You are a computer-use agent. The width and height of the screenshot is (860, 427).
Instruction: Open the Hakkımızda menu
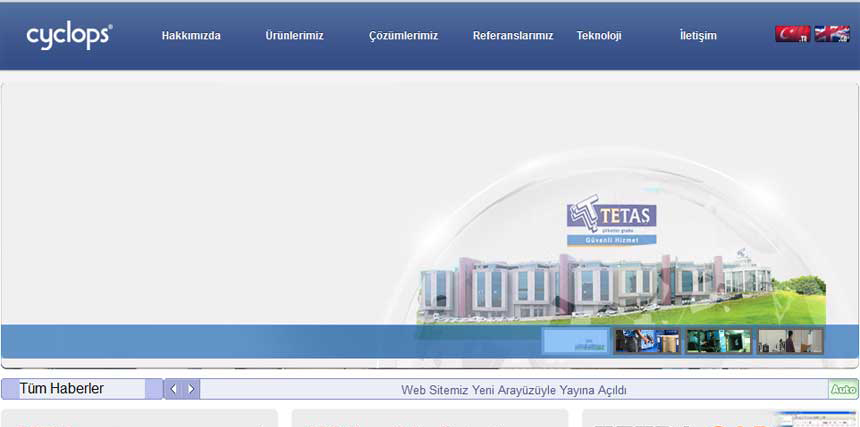tap(191, 36)
